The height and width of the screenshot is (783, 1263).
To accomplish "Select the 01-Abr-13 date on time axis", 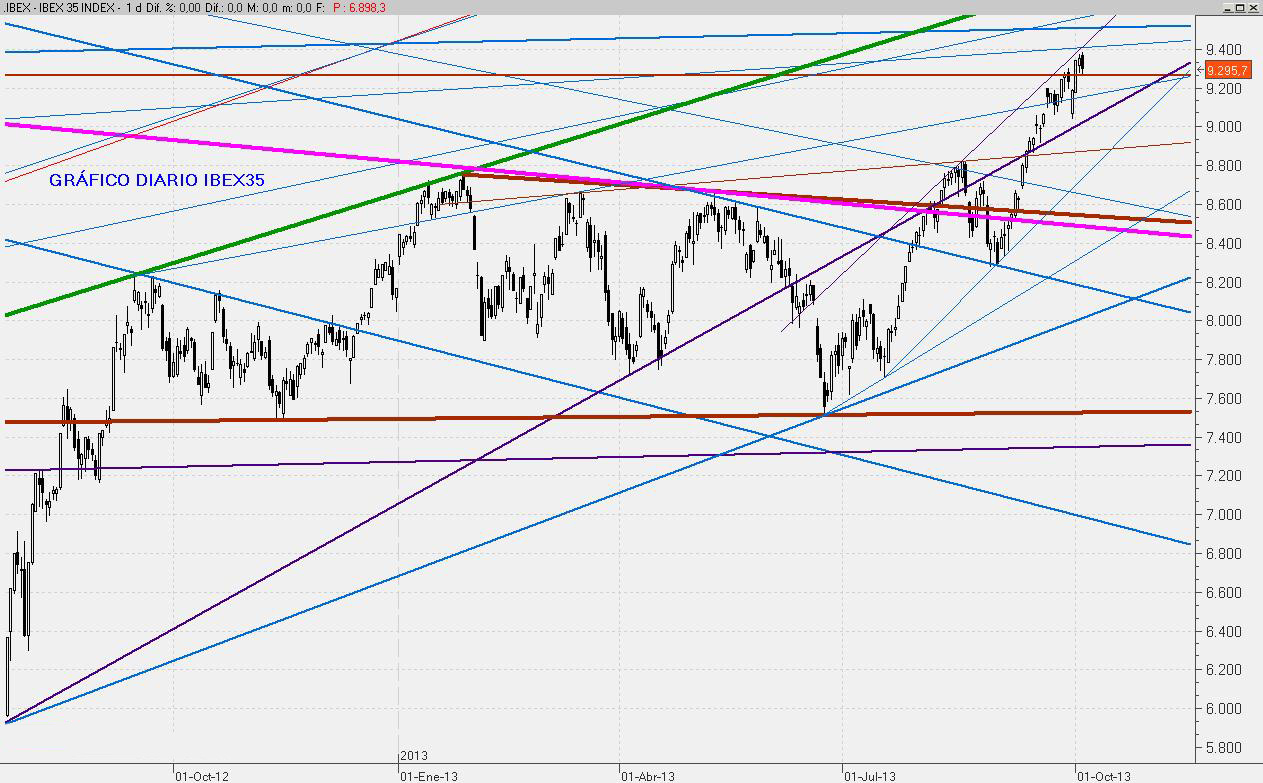I will point(647,775).
